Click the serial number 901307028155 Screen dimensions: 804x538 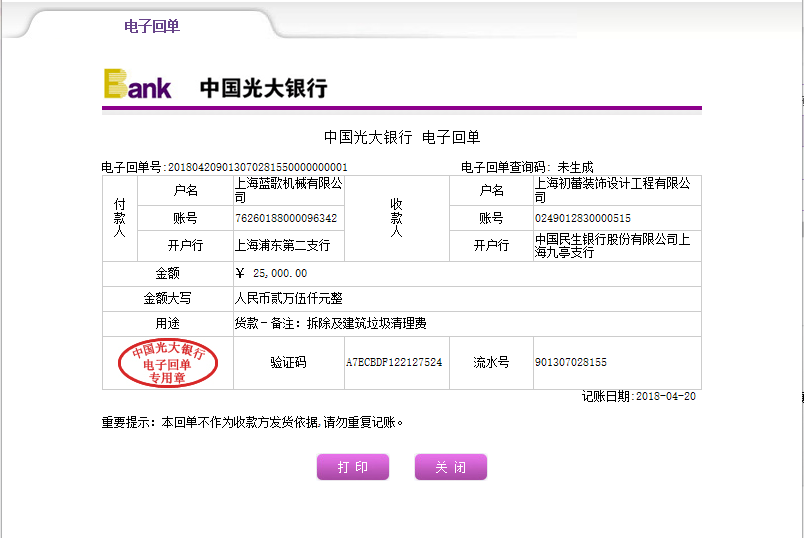570,362
